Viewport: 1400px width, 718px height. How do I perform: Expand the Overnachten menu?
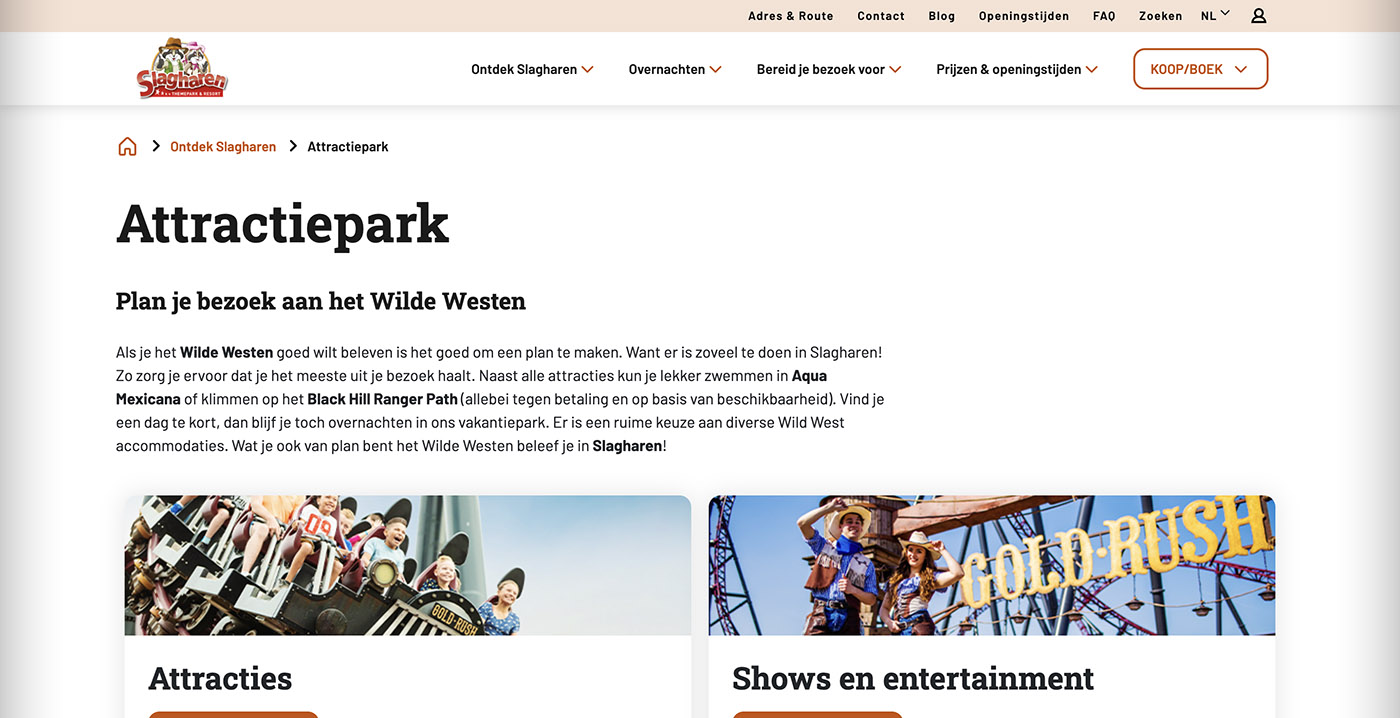tap(675, 70)
